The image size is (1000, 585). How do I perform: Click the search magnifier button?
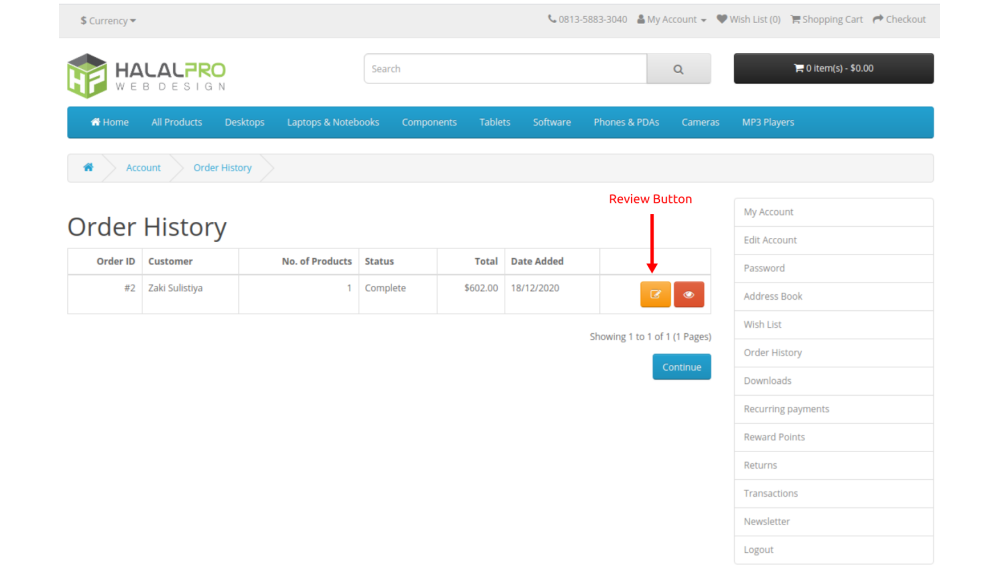pos(678,69)
